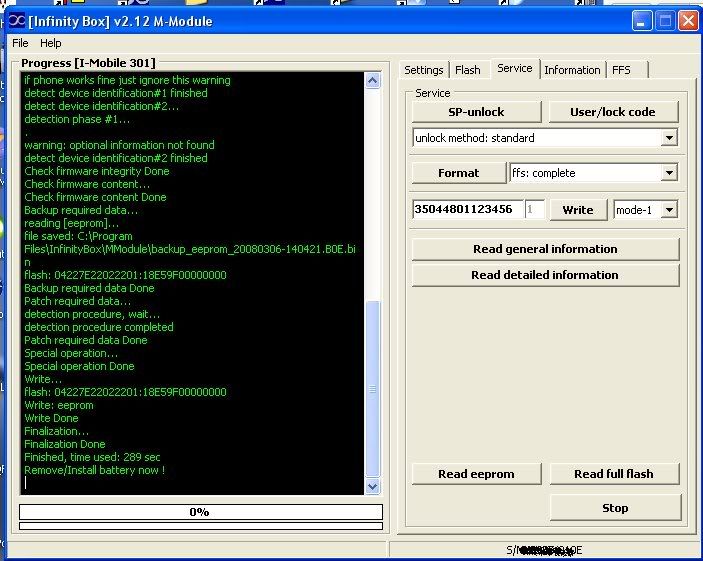Click 'Check firmware integrity Done' log line
This screenshot has width=703, height=561.
97,171
